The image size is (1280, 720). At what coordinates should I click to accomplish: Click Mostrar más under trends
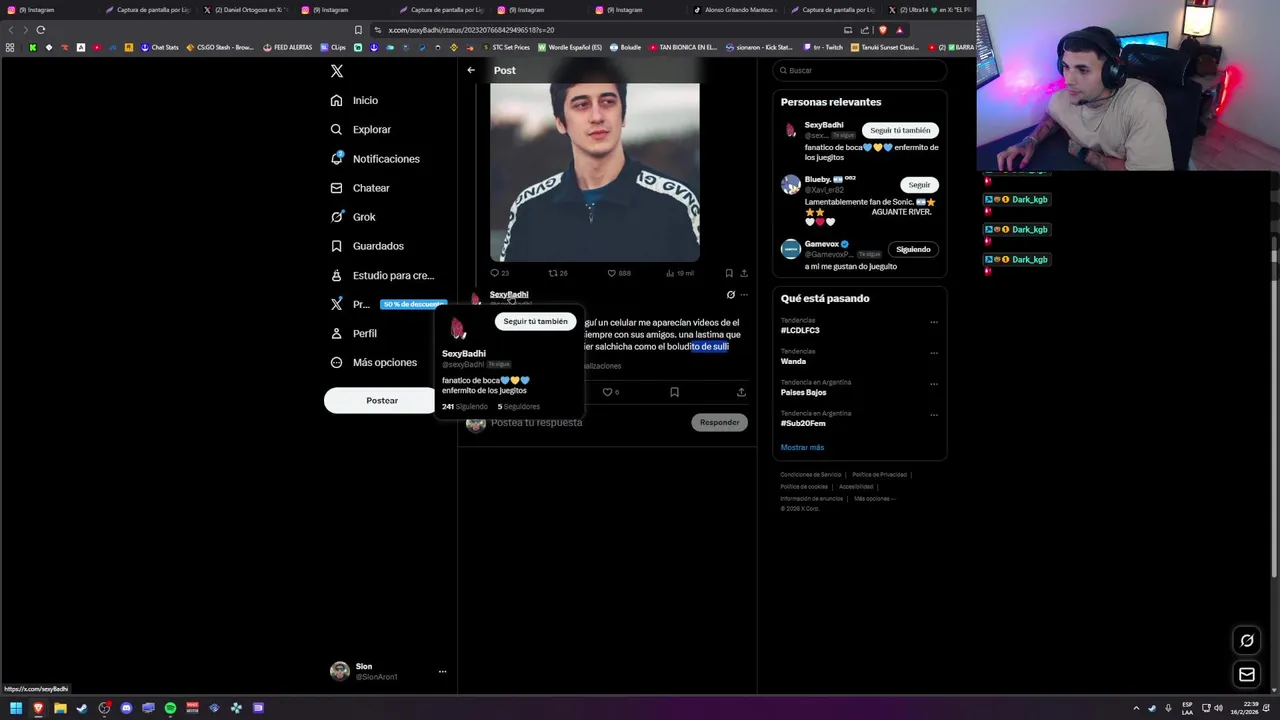point(802,447)
